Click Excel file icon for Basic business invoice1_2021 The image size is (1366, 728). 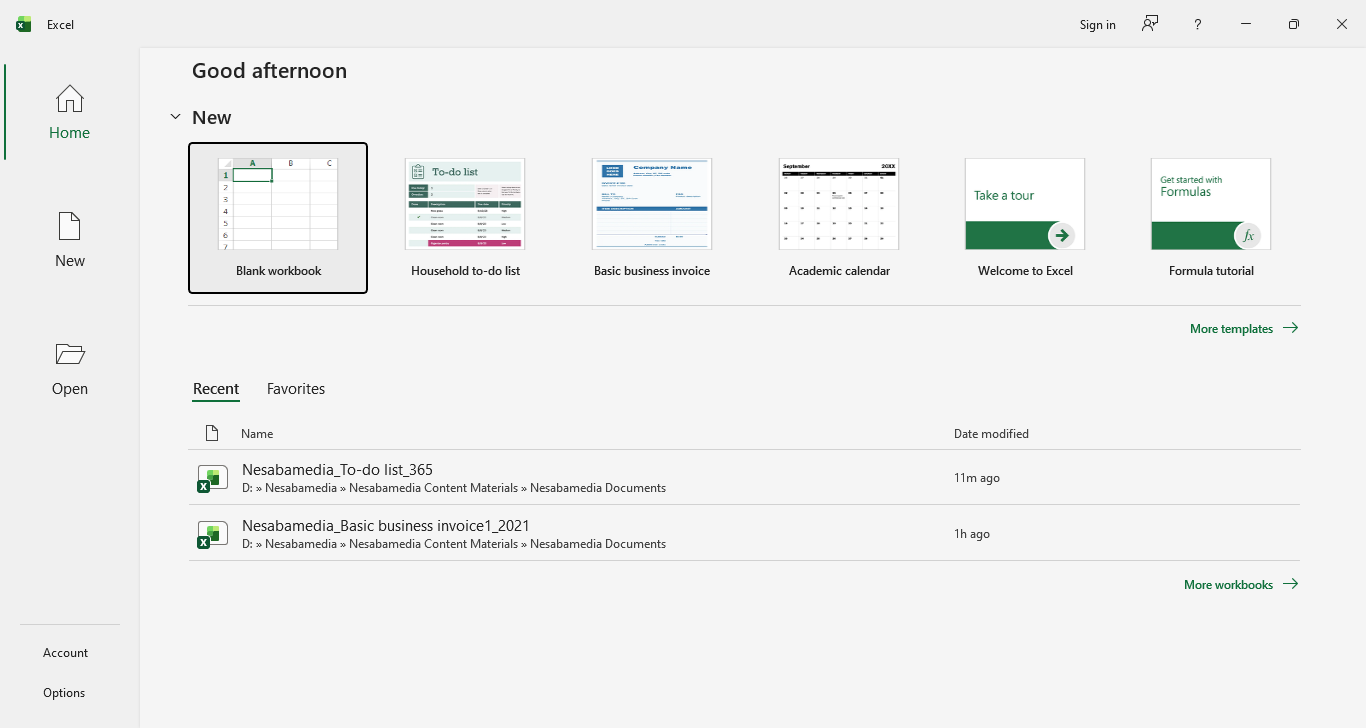click(x=212, y=534)
